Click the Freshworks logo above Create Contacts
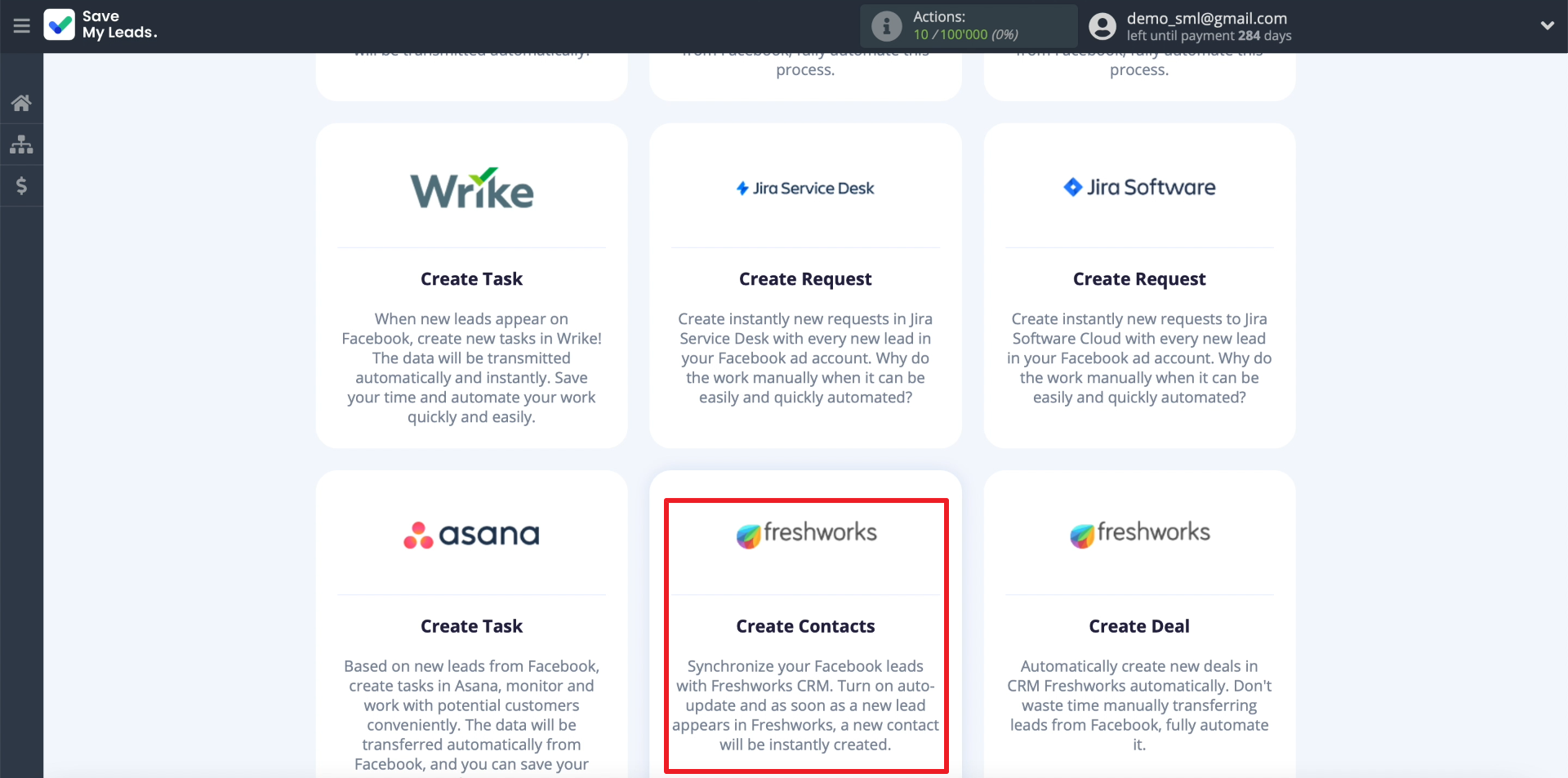 click(x=806, y=534)
